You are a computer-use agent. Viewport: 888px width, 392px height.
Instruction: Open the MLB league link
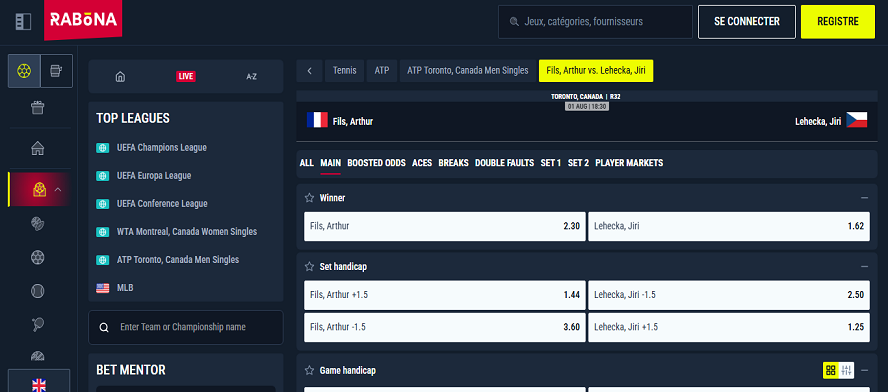click(125, 288)
